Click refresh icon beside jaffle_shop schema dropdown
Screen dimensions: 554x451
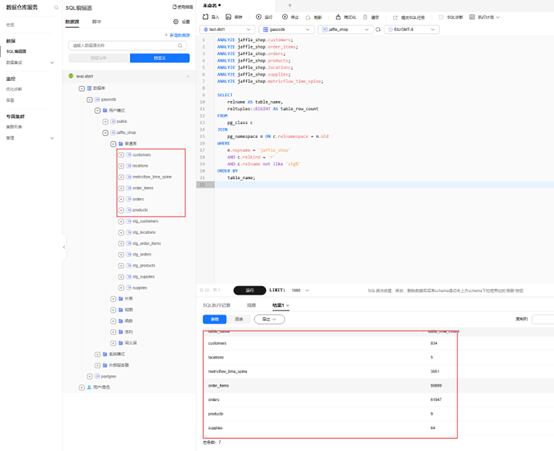click(378, 30)
